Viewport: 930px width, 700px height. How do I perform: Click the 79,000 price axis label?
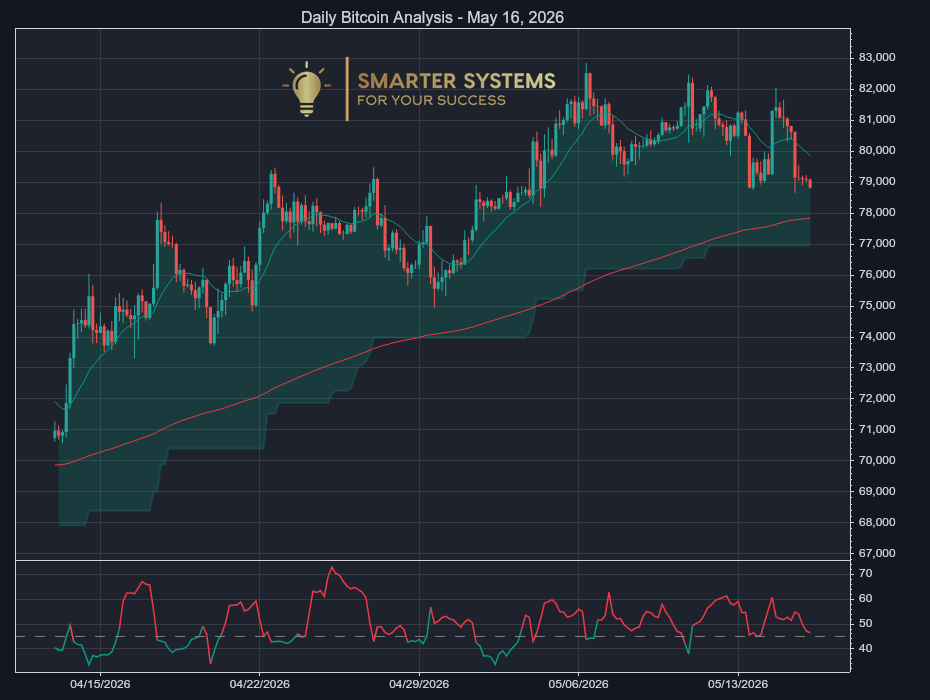(x=877, y=182)
